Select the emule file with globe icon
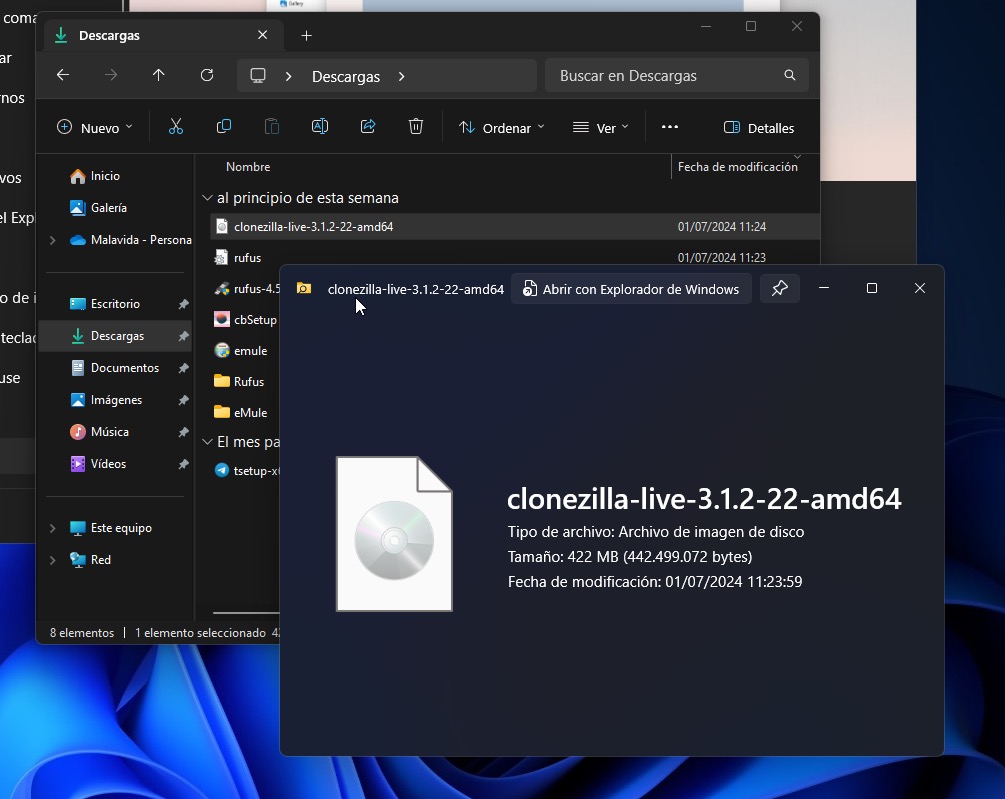1005x799 pixels. tap(241, 350)
